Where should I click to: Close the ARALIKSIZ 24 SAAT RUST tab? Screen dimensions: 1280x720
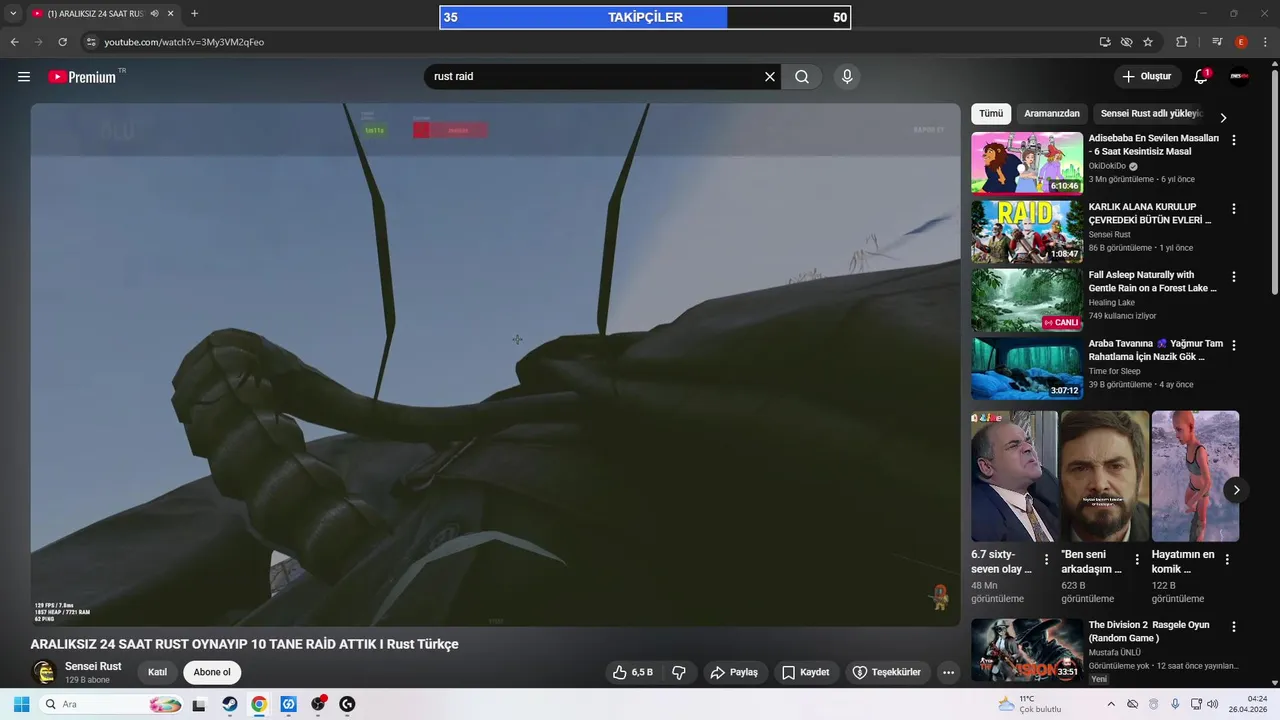(x=171, y=14)
